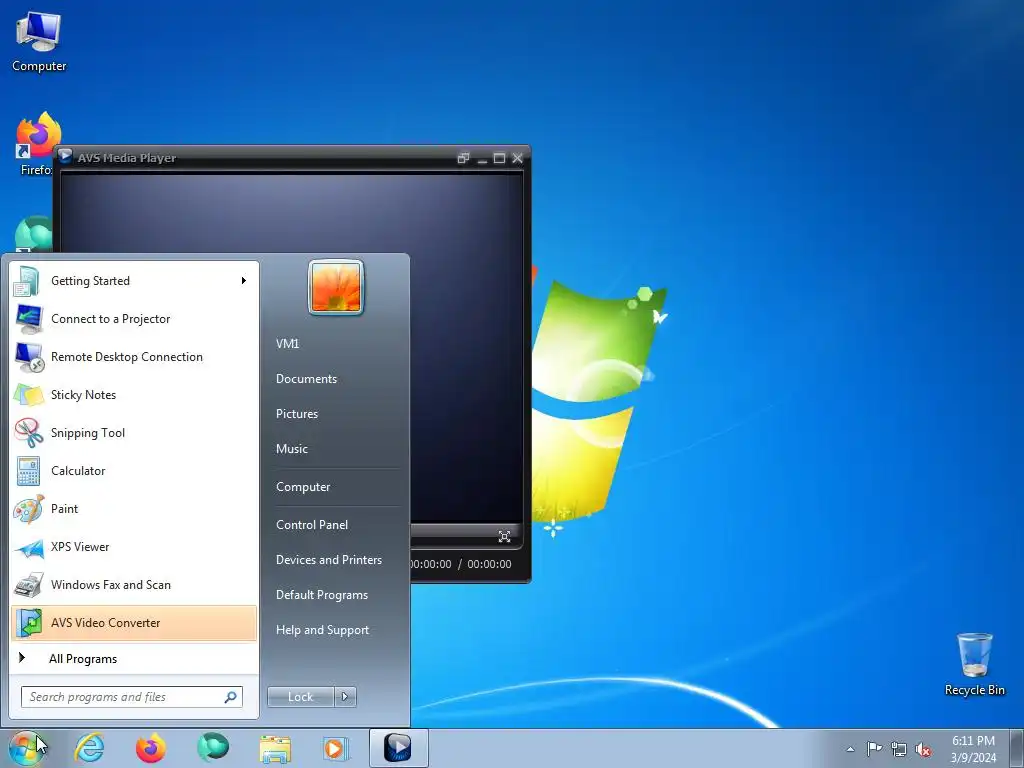Expand All Programs list
The width and height of the screenshot is (1024, 768).
(x=134, y=658)
